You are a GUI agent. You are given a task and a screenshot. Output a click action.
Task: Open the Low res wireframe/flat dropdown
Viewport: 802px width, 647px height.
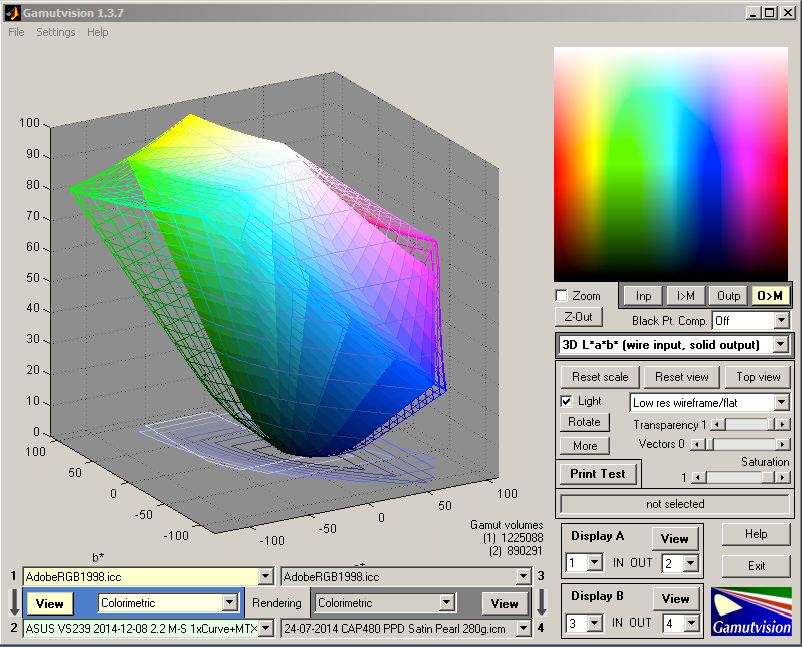point(780,403)
